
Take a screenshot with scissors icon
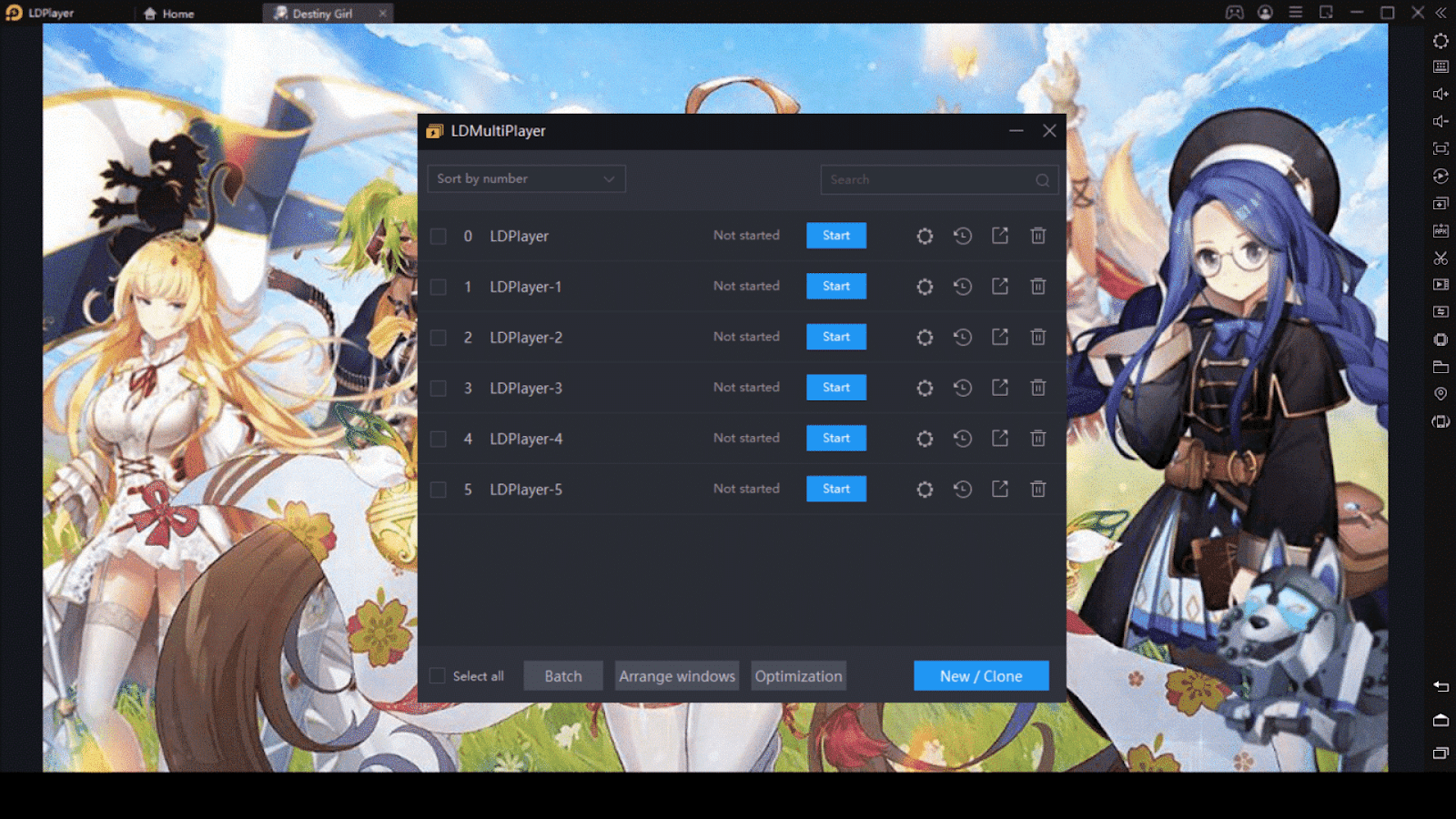(1441, 258)
